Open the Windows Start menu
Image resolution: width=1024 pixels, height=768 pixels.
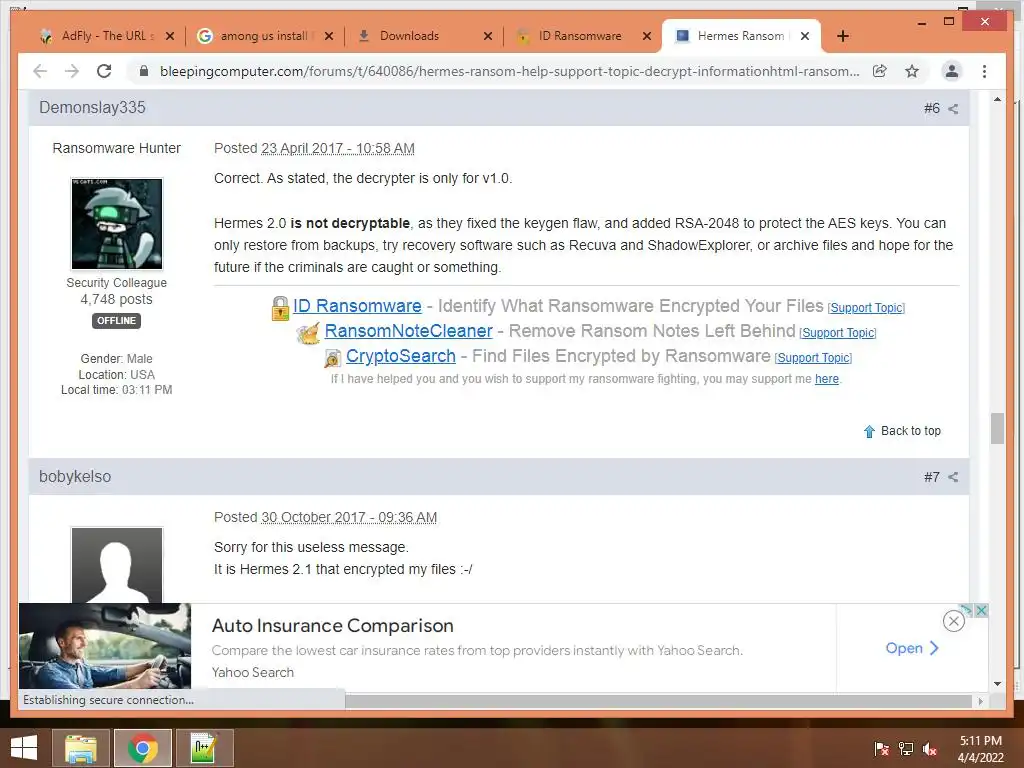pos(24,748)
